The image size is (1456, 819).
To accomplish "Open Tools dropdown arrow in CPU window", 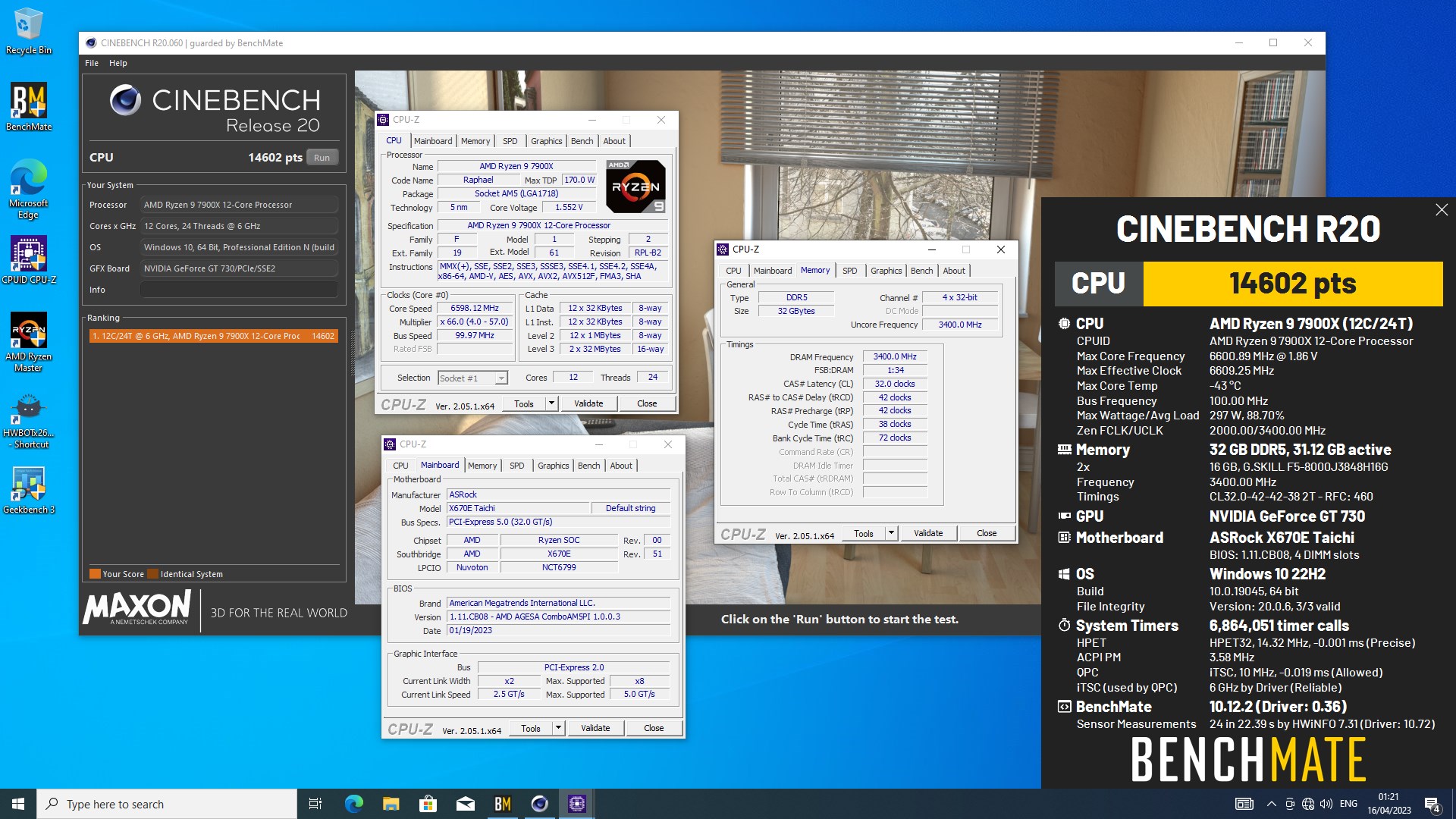I will coord(551,403).
